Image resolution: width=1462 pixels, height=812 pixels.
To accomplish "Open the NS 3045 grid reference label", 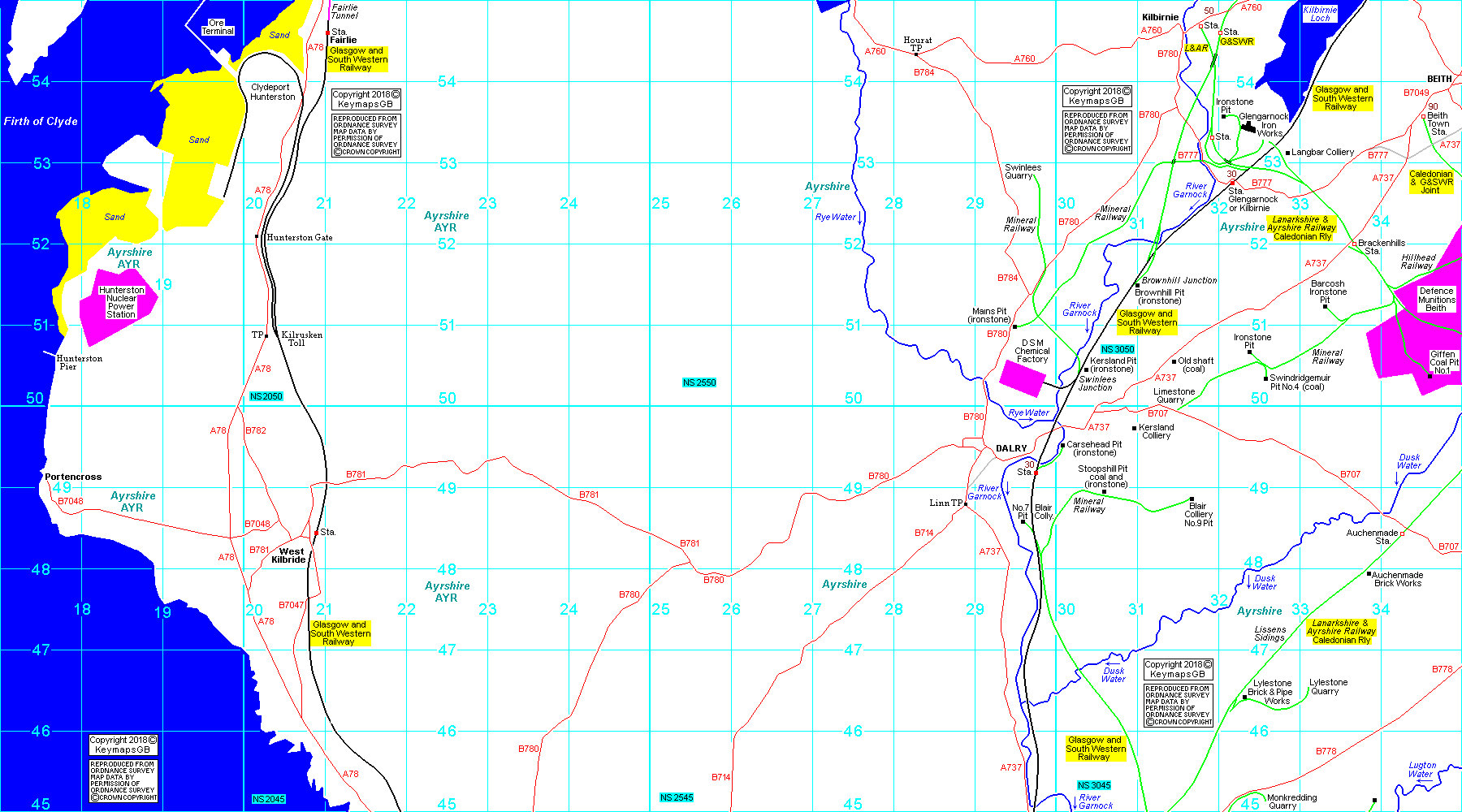I will (1093, 785).
